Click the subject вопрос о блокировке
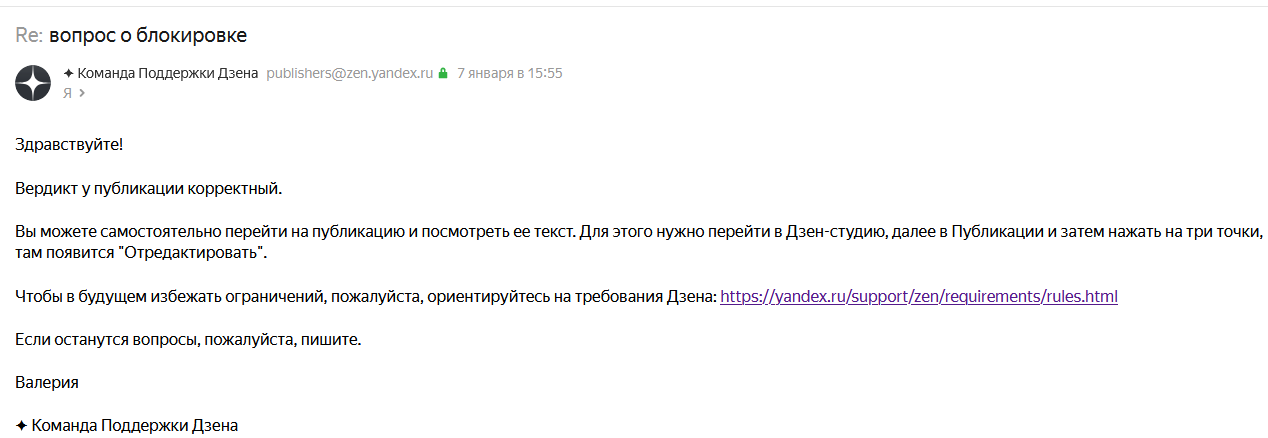 pos(148,35)
